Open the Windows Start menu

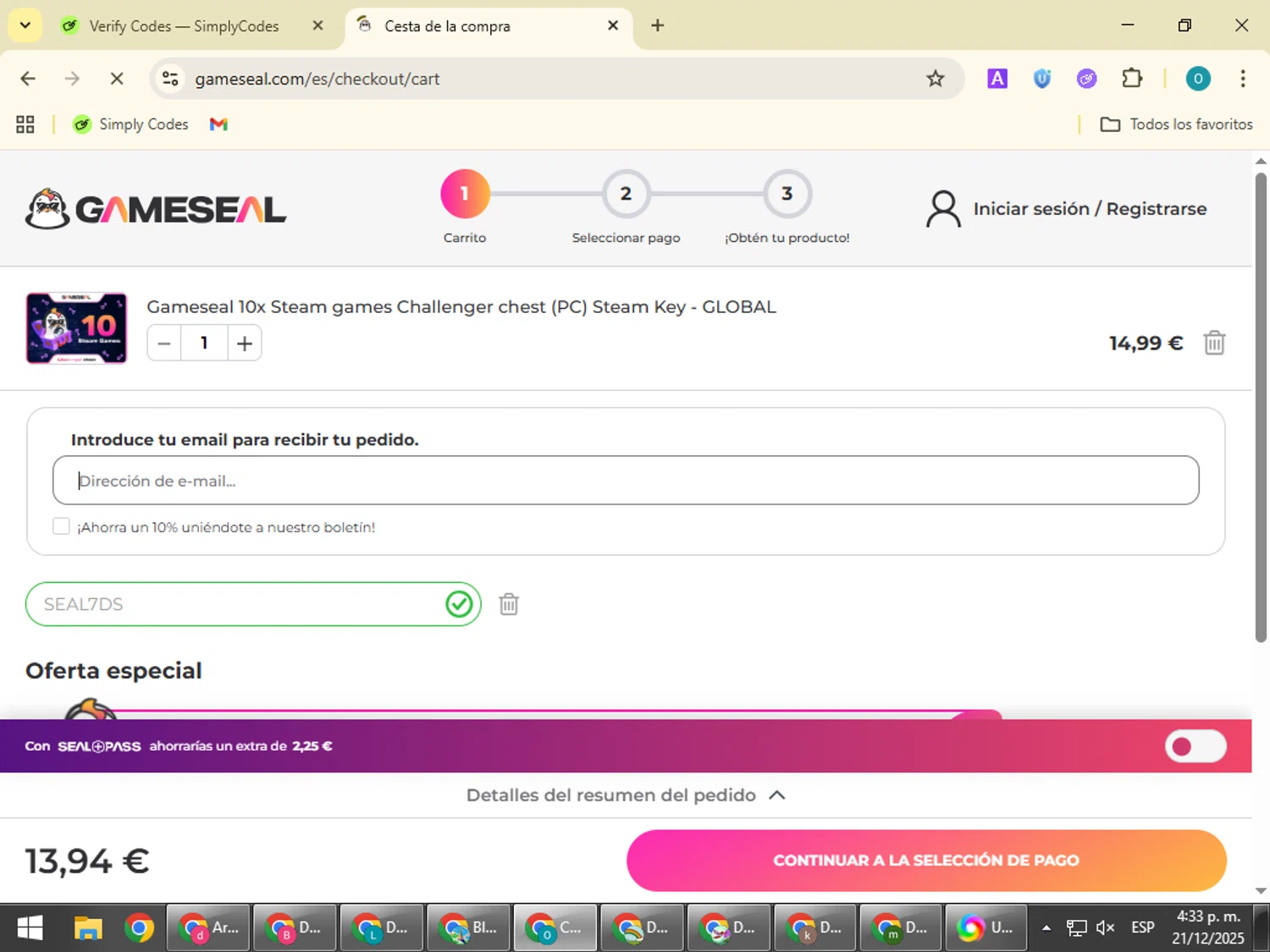30,928
